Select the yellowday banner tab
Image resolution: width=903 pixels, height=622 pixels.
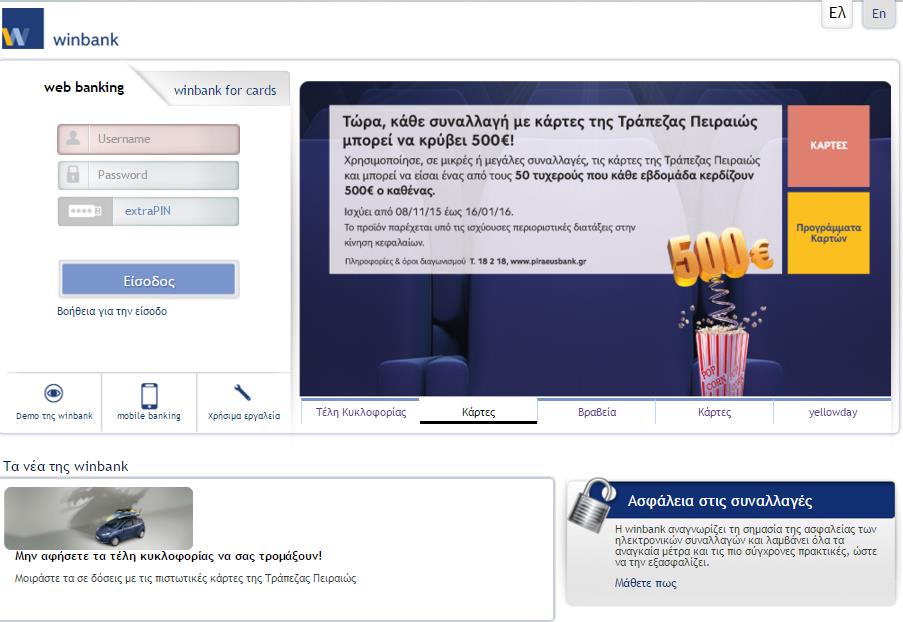833,412
